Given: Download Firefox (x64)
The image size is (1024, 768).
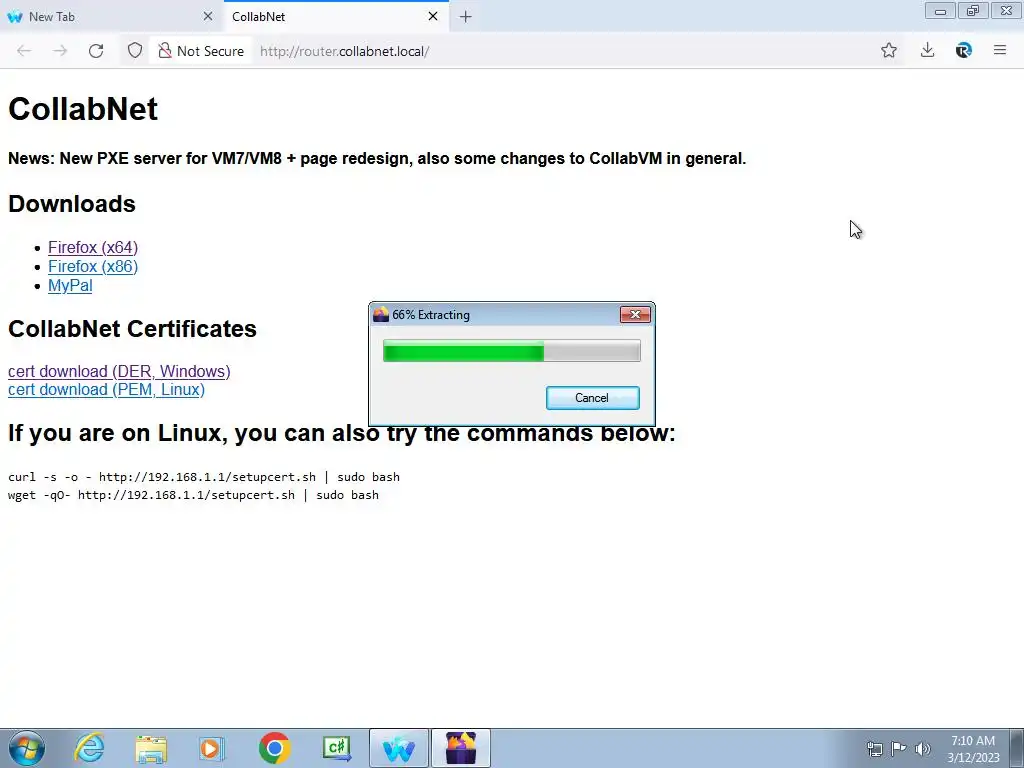Looking at the screenshot, I should (x=93, y=248).
